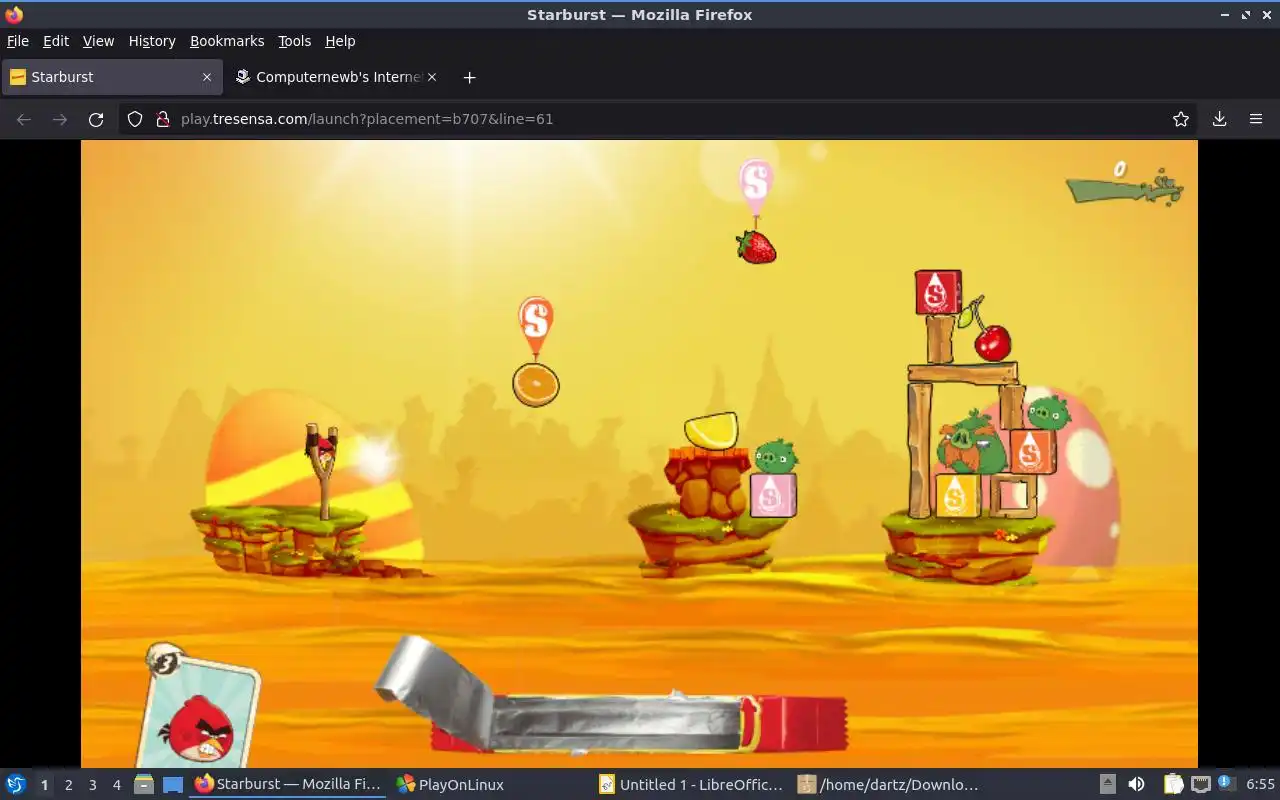Click the cherry on the wooden plank
Image resolution: width=1280 pixels, height=800 pixels.
992,342
